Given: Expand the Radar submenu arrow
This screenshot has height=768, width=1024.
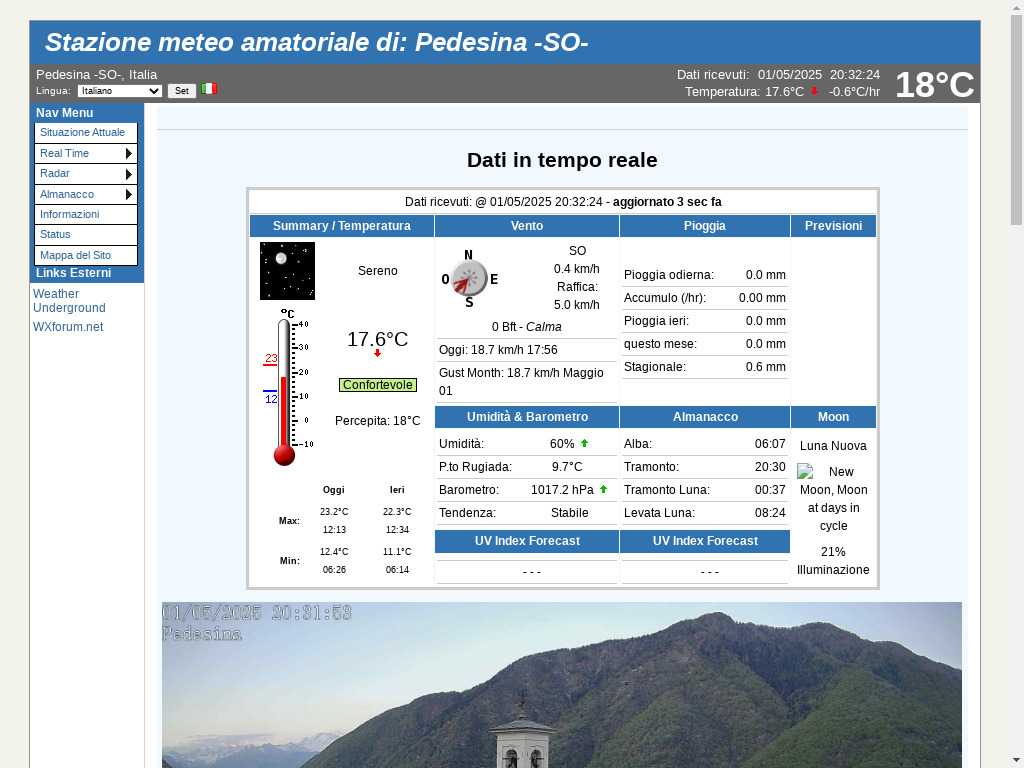Looking at the screenshot, I should point(129,174).
